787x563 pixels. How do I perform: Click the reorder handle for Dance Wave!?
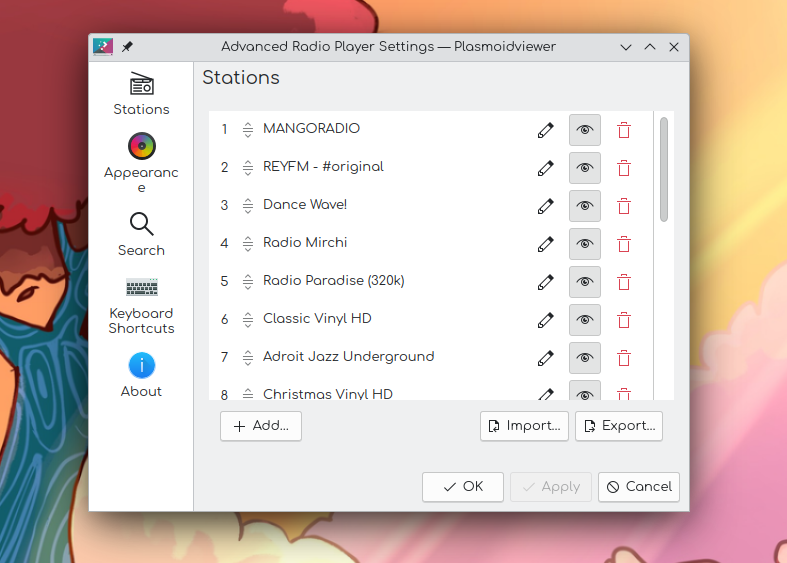[x=248, y=206]
